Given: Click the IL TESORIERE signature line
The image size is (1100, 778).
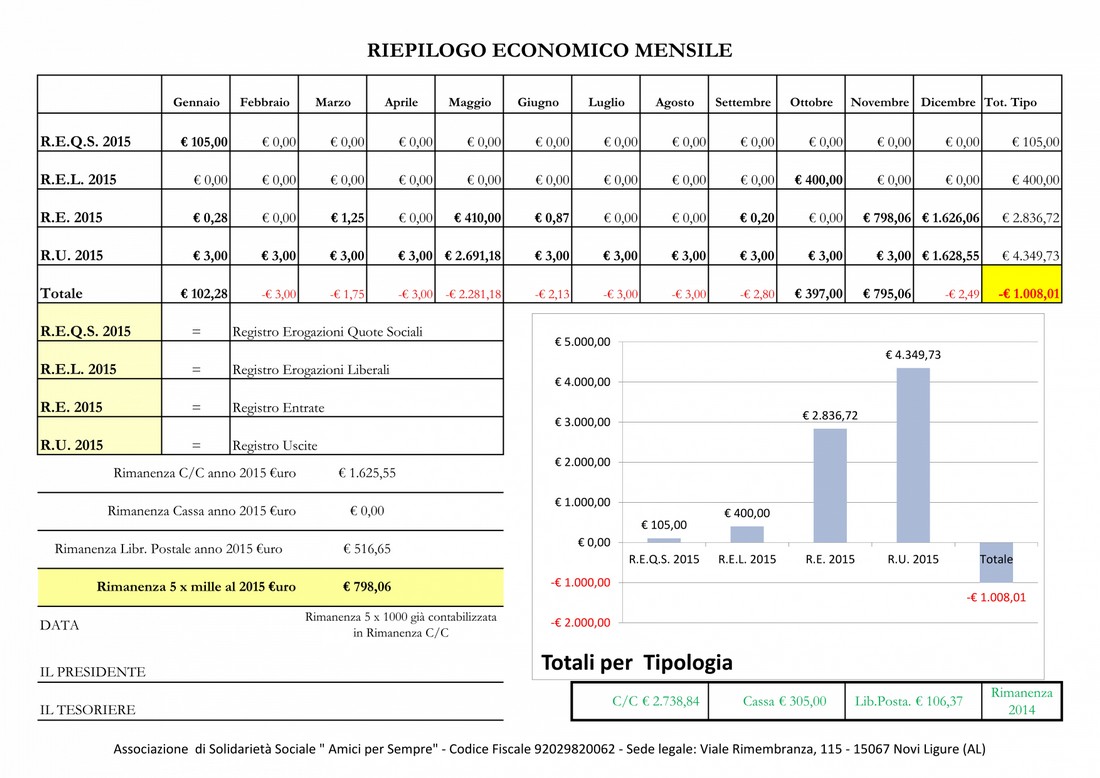Looking at the screenshot, I should click(270, 709).
